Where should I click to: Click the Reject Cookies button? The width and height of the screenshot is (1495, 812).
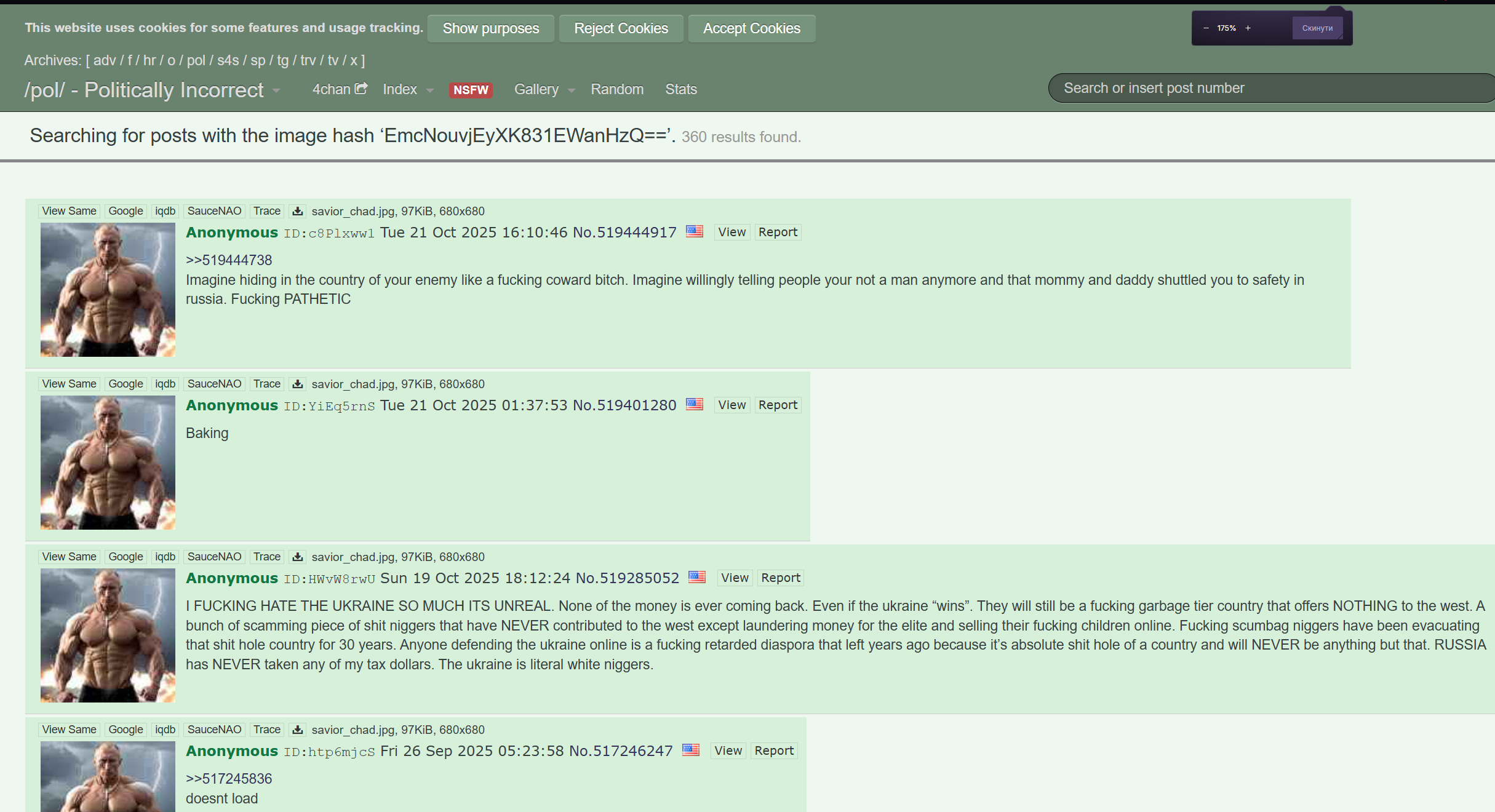point(621,28)
